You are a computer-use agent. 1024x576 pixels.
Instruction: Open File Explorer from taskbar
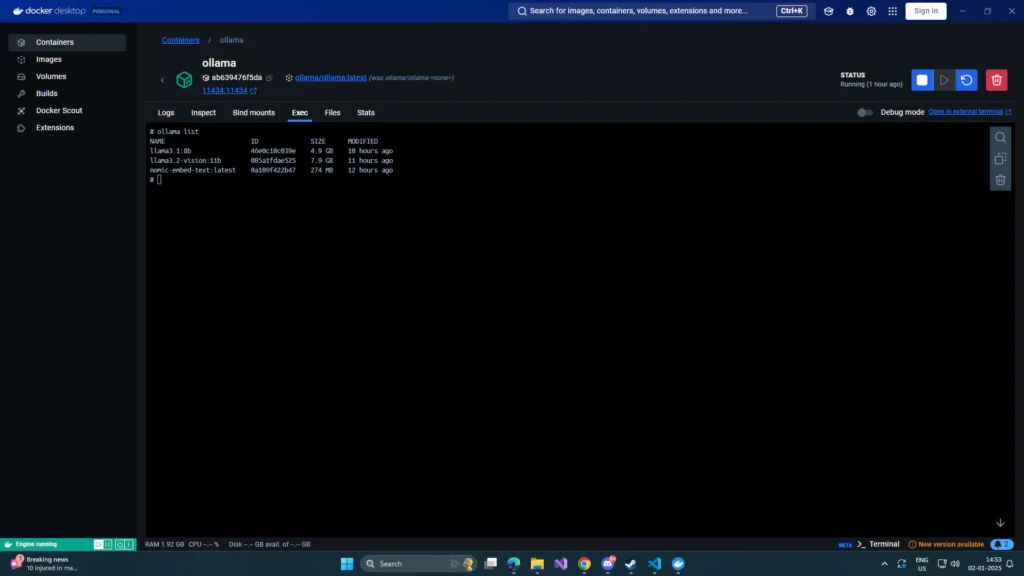[x=537, y=564]
